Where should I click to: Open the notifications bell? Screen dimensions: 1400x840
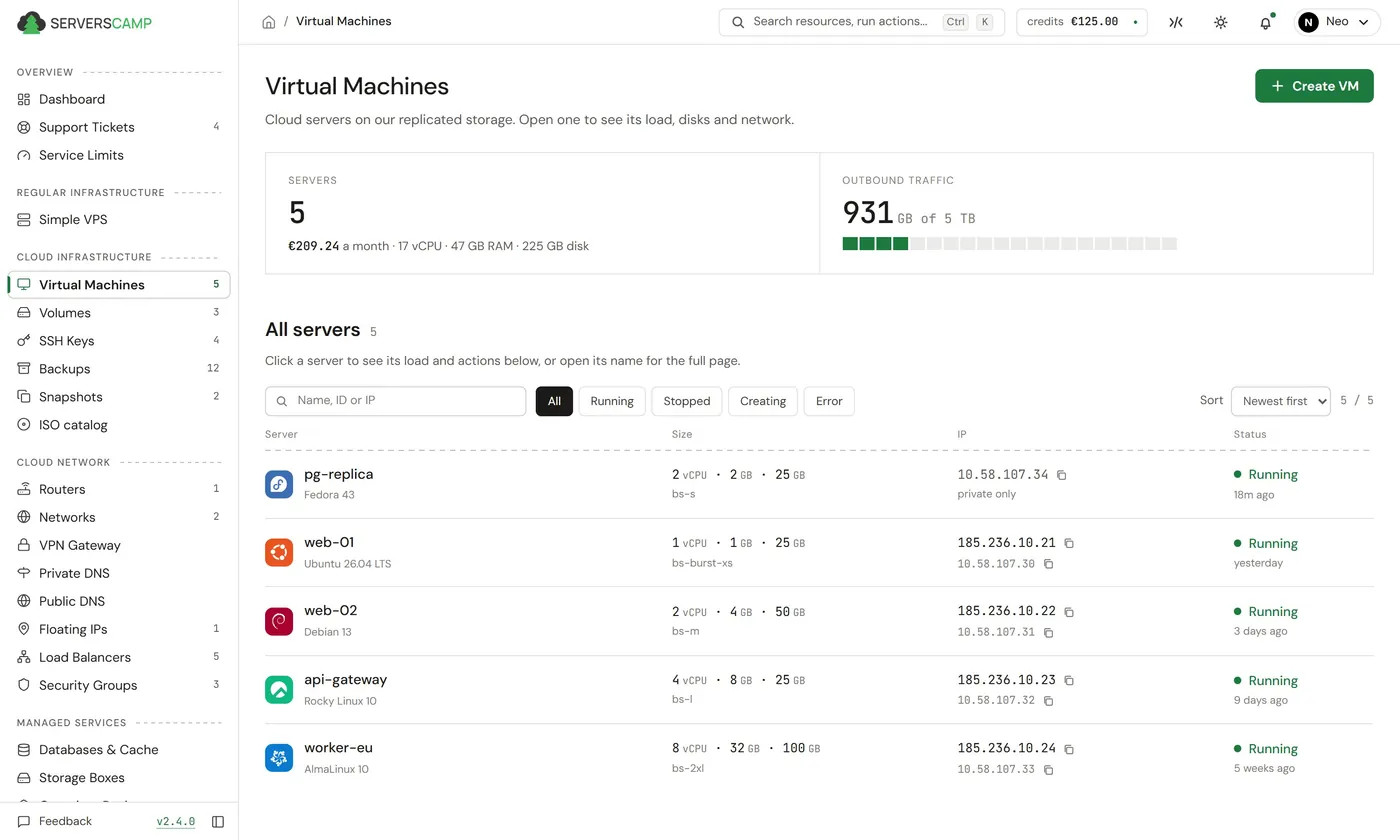(1265, 22)
